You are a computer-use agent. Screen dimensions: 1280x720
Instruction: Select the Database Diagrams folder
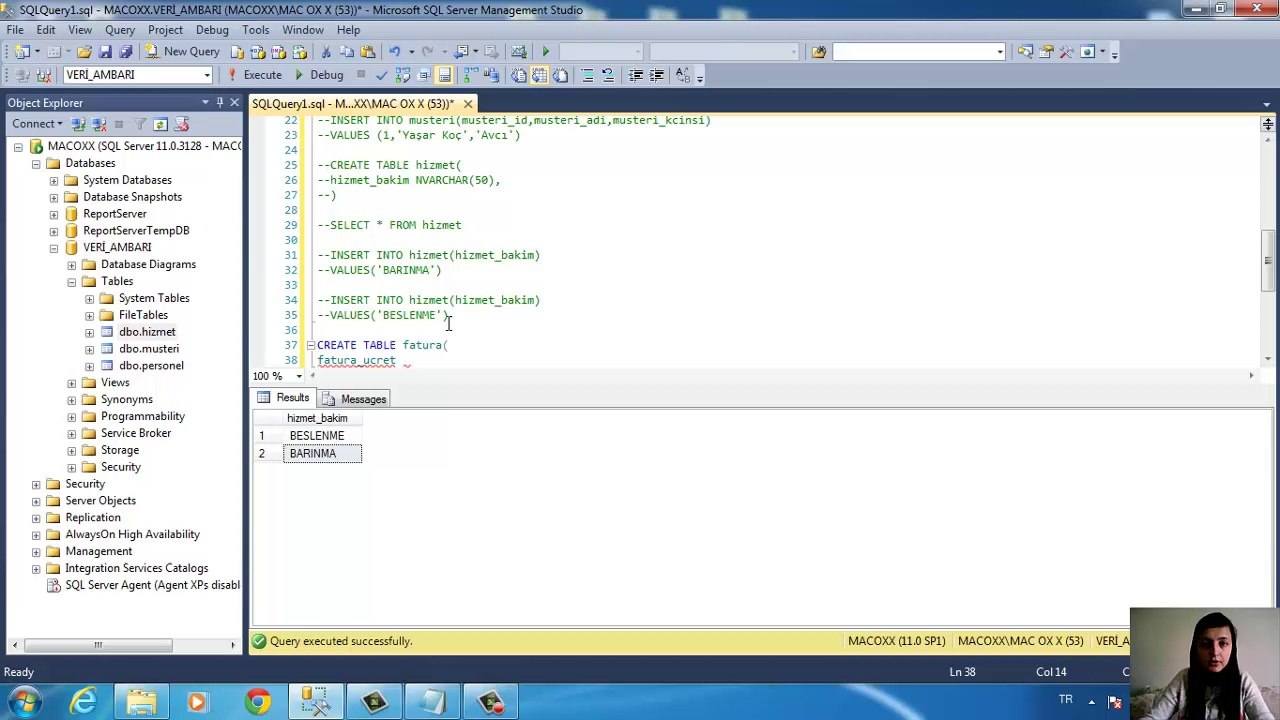pyautogui.click(x=148, y=265)
